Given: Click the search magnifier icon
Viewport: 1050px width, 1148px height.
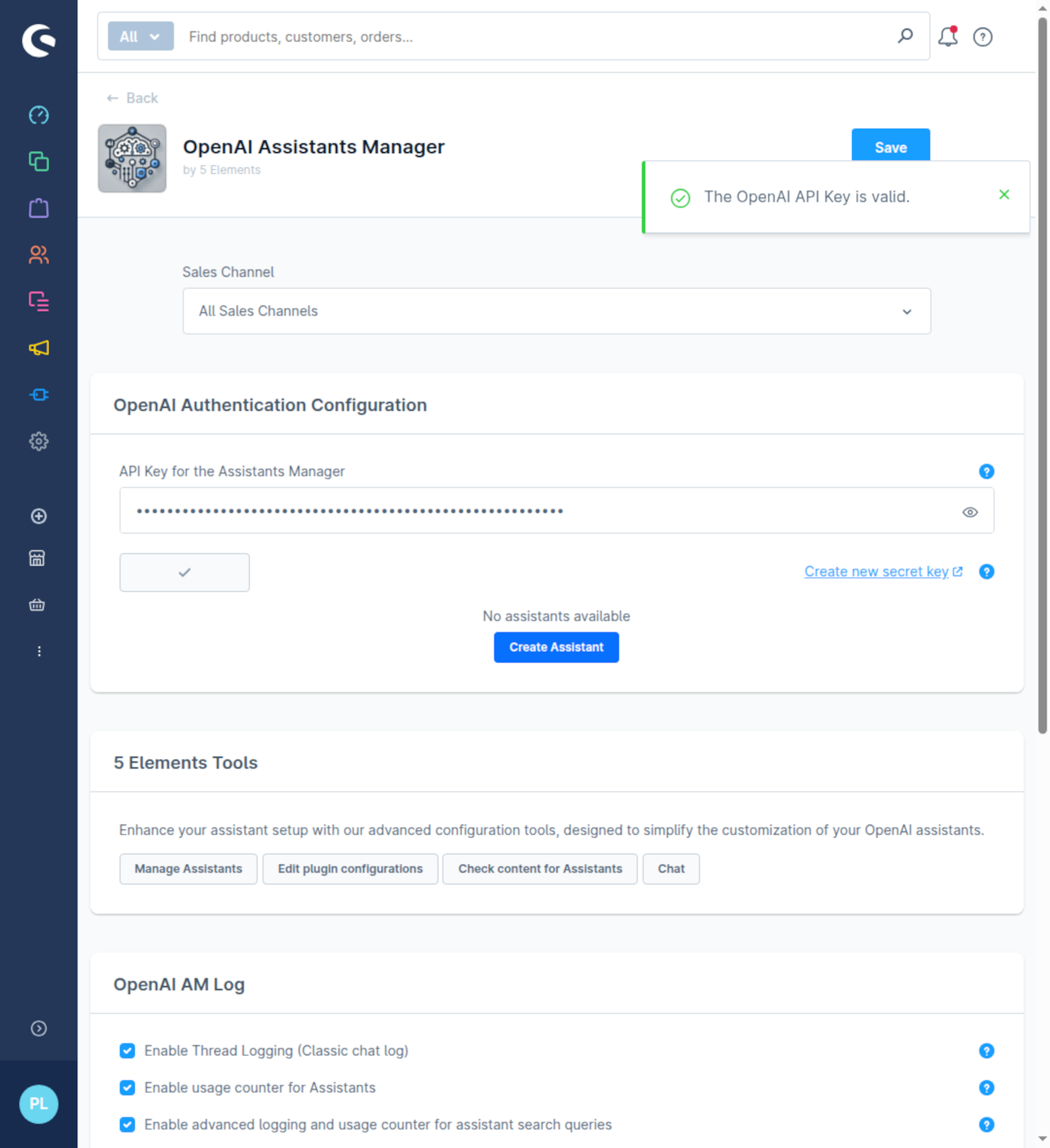Looking at the screenshot, I should [905, 37].
